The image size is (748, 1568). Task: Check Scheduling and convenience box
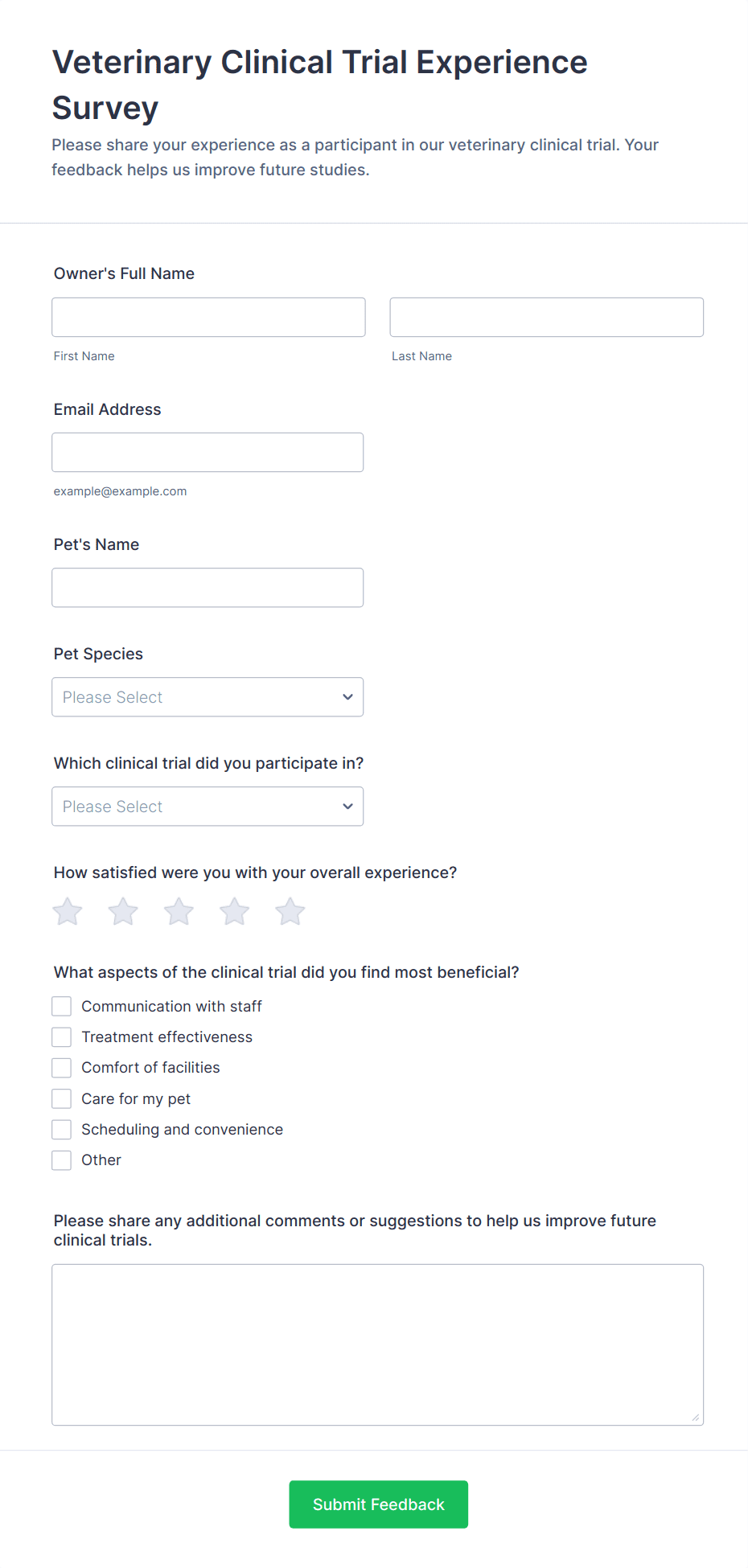point(62,1130)
